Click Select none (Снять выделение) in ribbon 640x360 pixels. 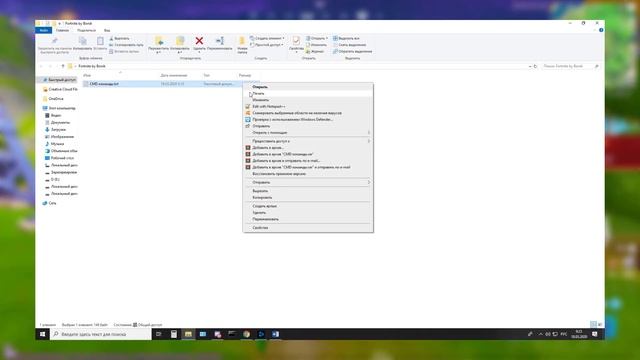coord(349,45)
